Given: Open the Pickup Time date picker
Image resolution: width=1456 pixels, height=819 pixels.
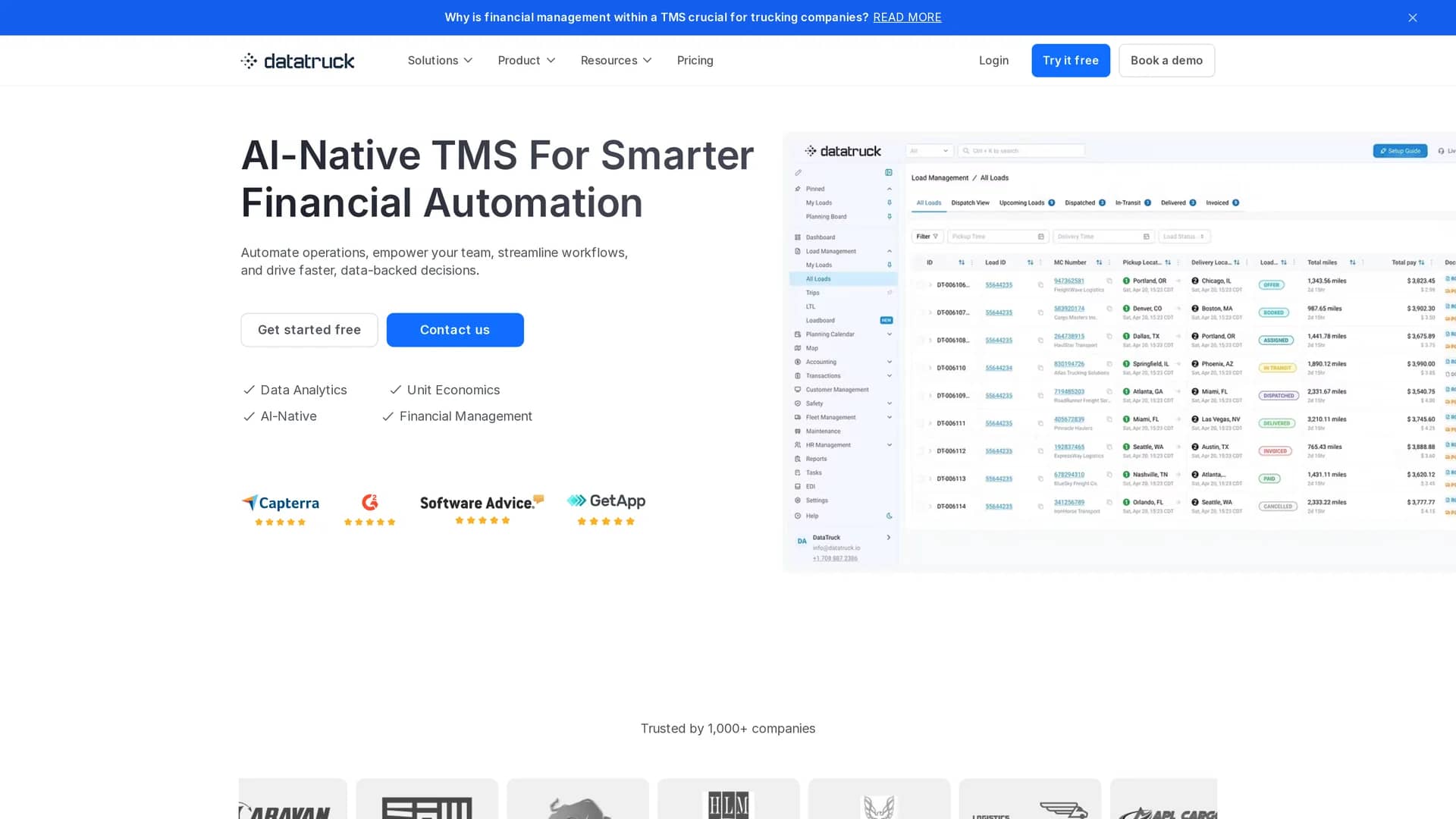Looking at the screenshot, I should 998,237.
